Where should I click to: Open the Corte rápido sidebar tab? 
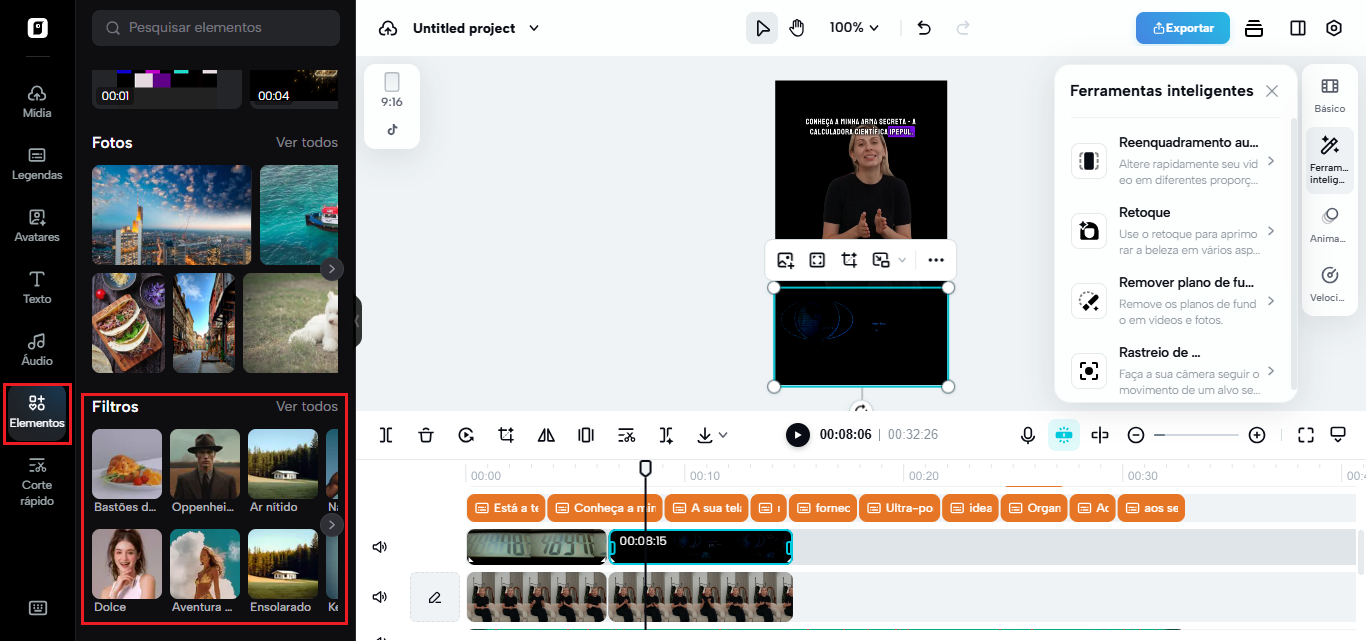[37, 480]
